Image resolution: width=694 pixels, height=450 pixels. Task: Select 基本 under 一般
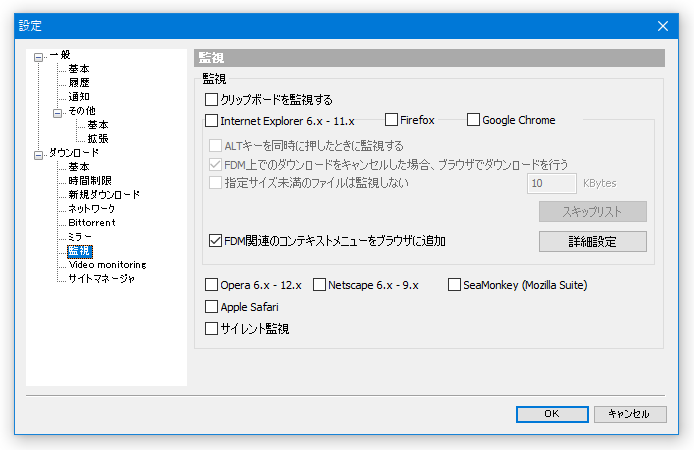pos(79,69)
